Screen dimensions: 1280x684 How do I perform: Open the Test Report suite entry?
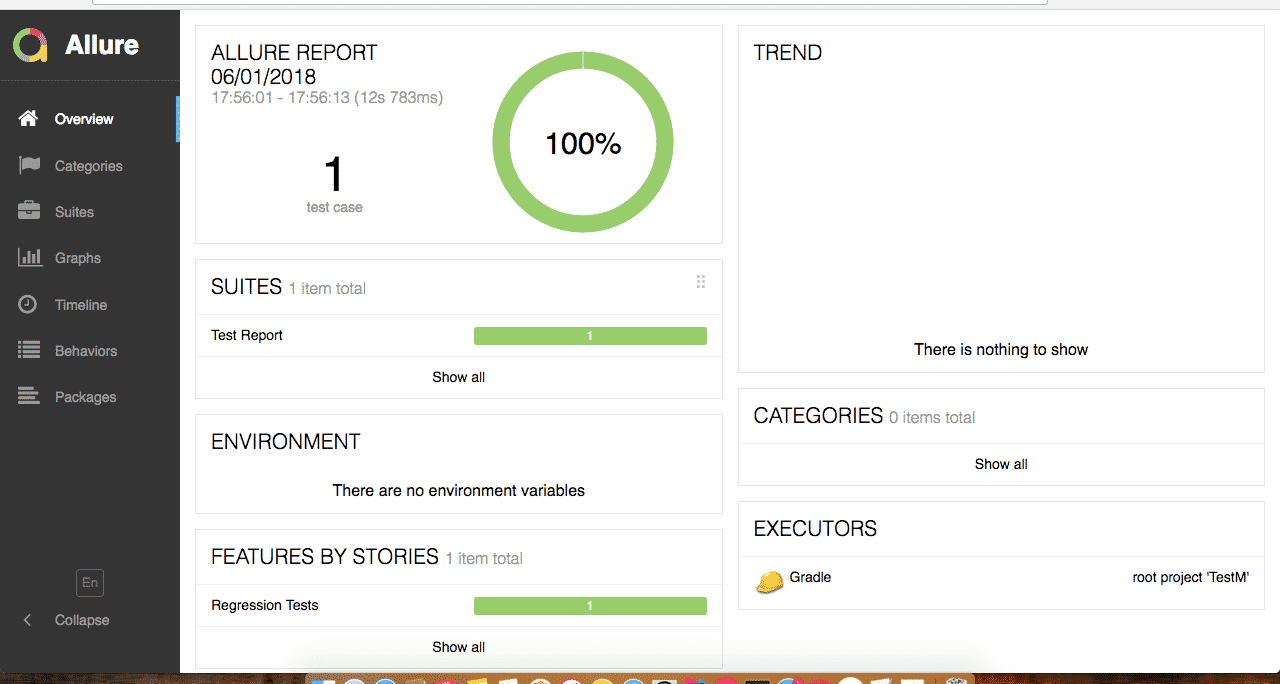[x=246, y=335]
